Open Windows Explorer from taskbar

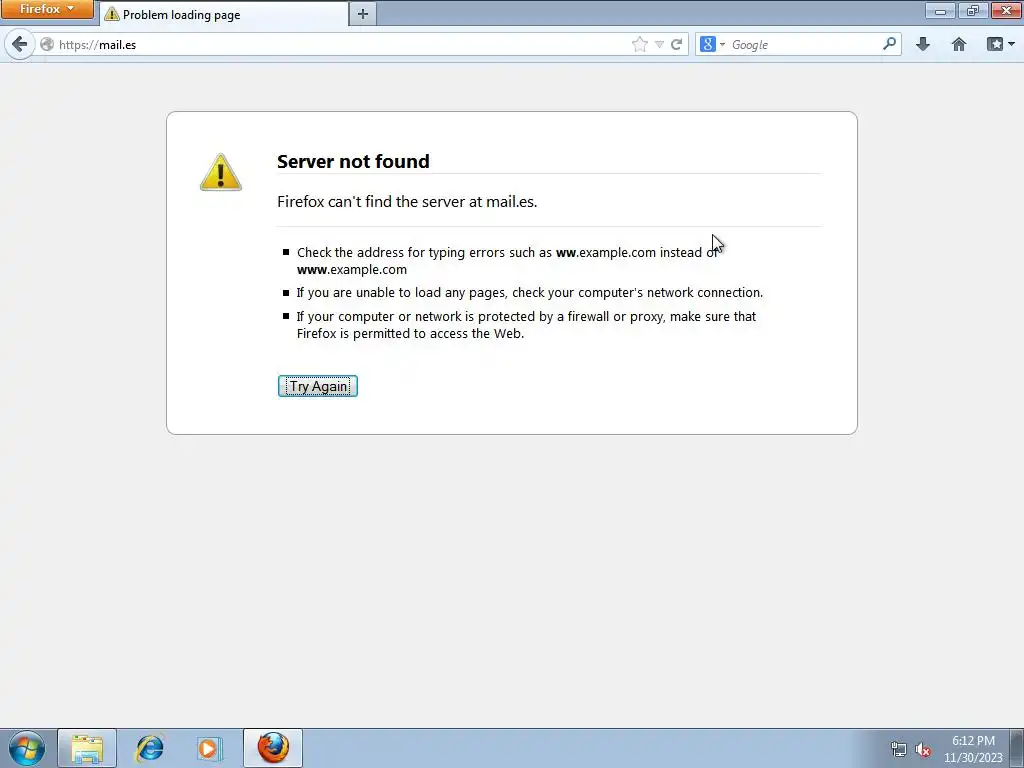(x=87, y=748)
